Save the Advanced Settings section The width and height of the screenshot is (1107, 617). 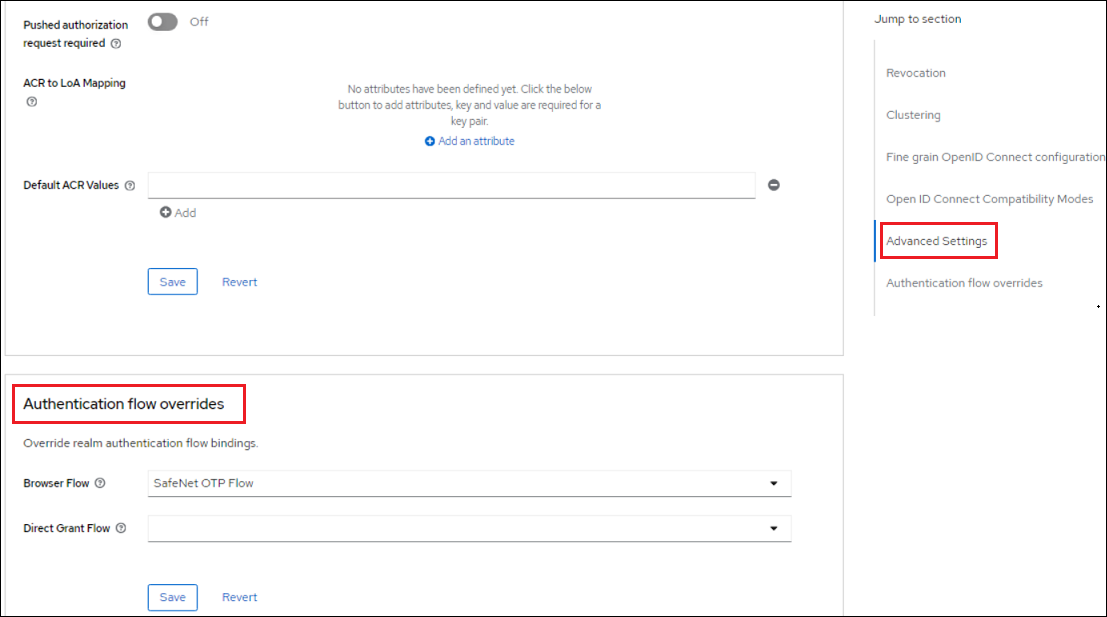click(173, 282)
